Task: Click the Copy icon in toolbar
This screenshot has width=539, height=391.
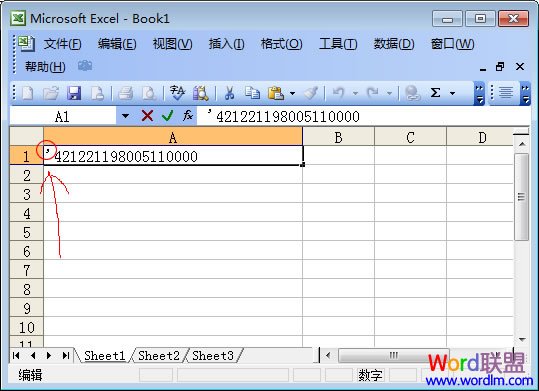Action: pos(252,93)
